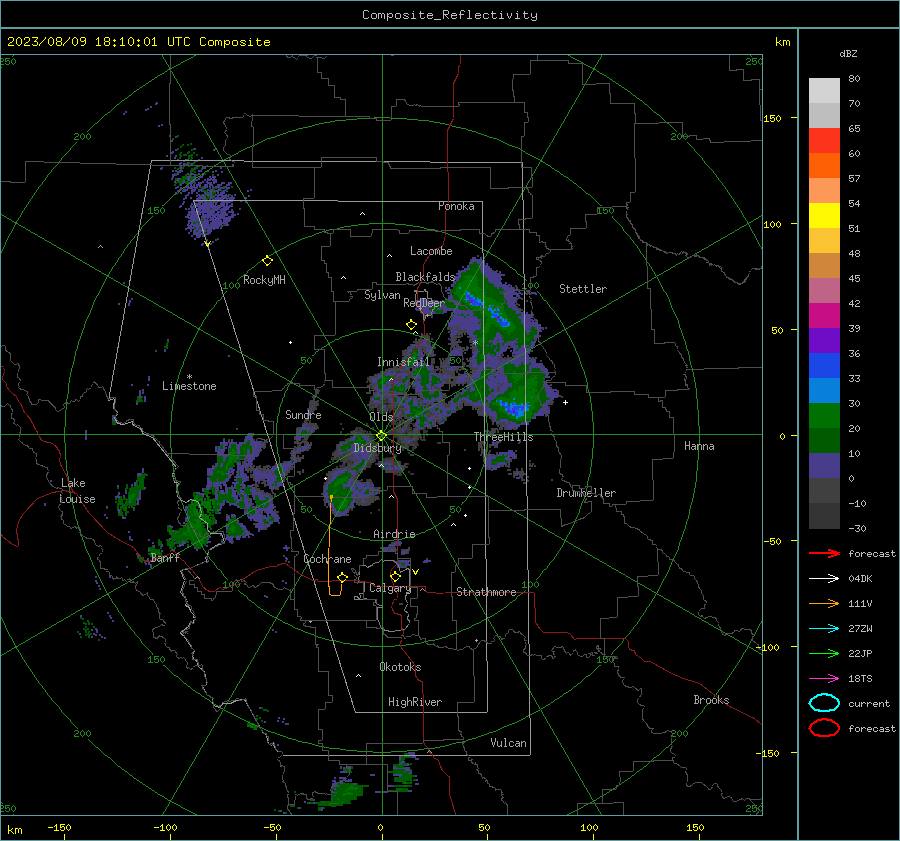Click the dBZ legend heading
This screenshot has height=841, width=900.
[848, 53]
